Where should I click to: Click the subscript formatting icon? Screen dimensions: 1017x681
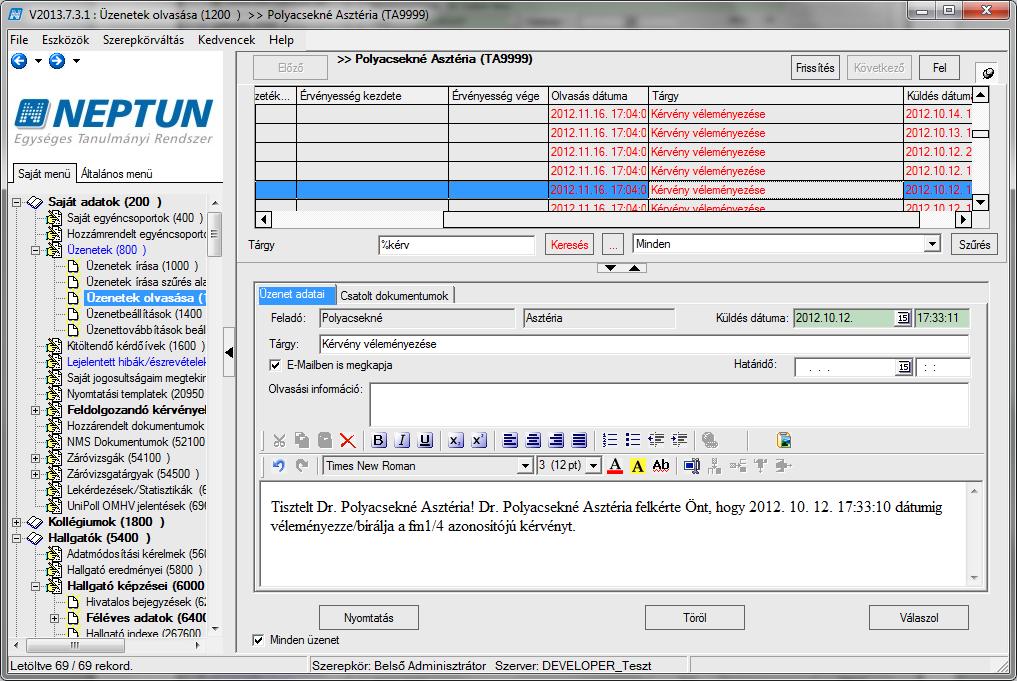pyautogui.click(x=455, y=440)
